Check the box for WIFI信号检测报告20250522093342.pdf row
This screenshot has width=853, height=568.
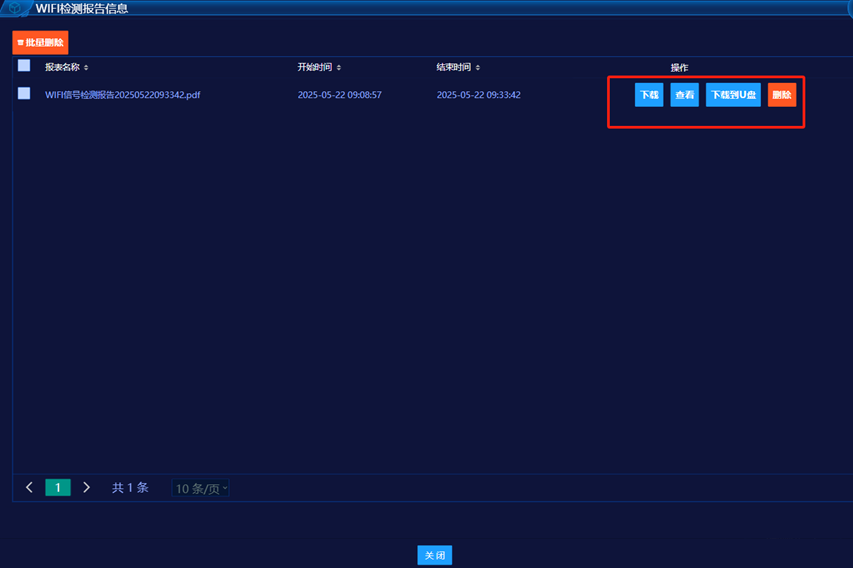(24, 93)
